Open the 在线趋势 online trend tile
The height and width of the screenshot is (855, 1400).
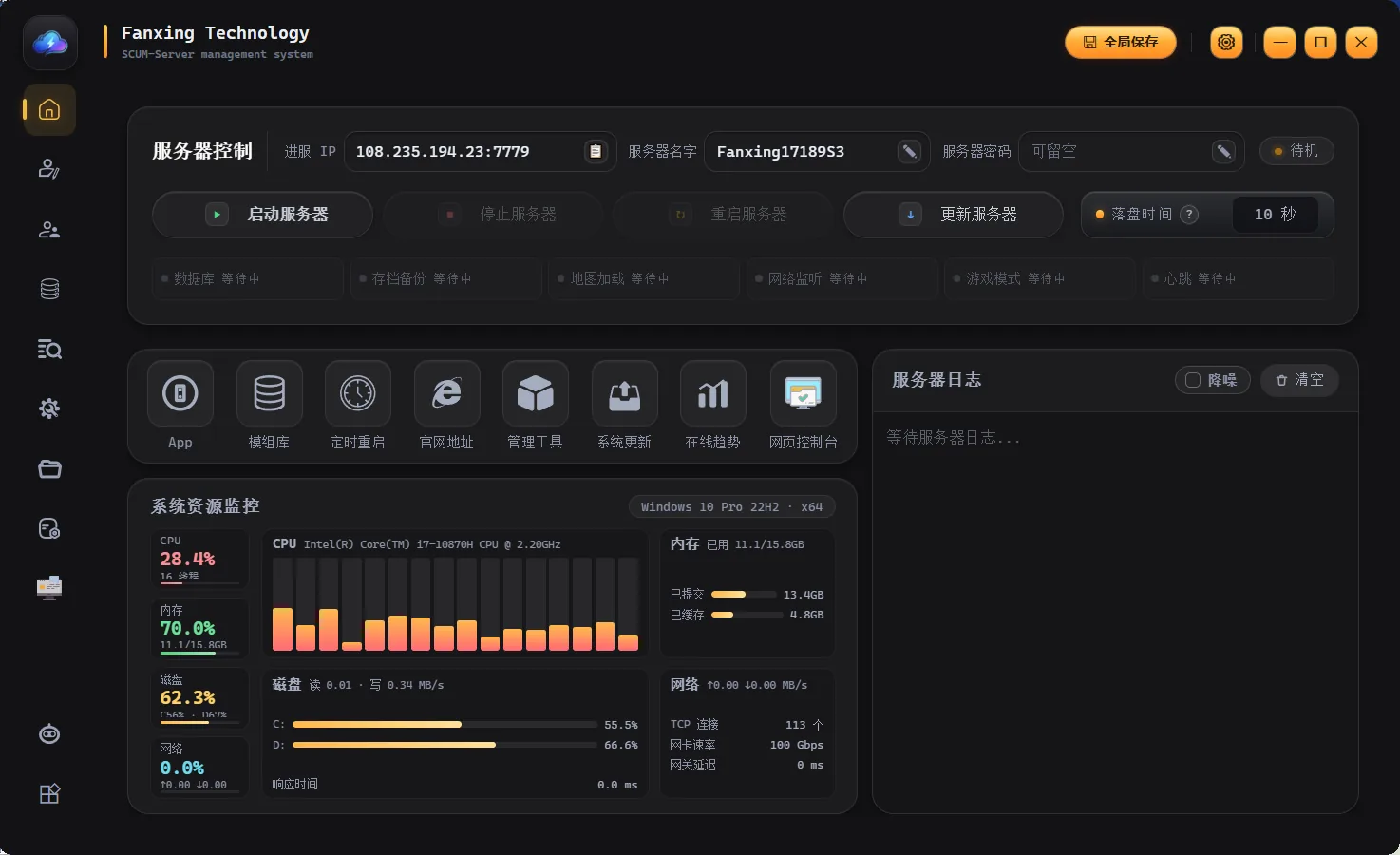713,393
